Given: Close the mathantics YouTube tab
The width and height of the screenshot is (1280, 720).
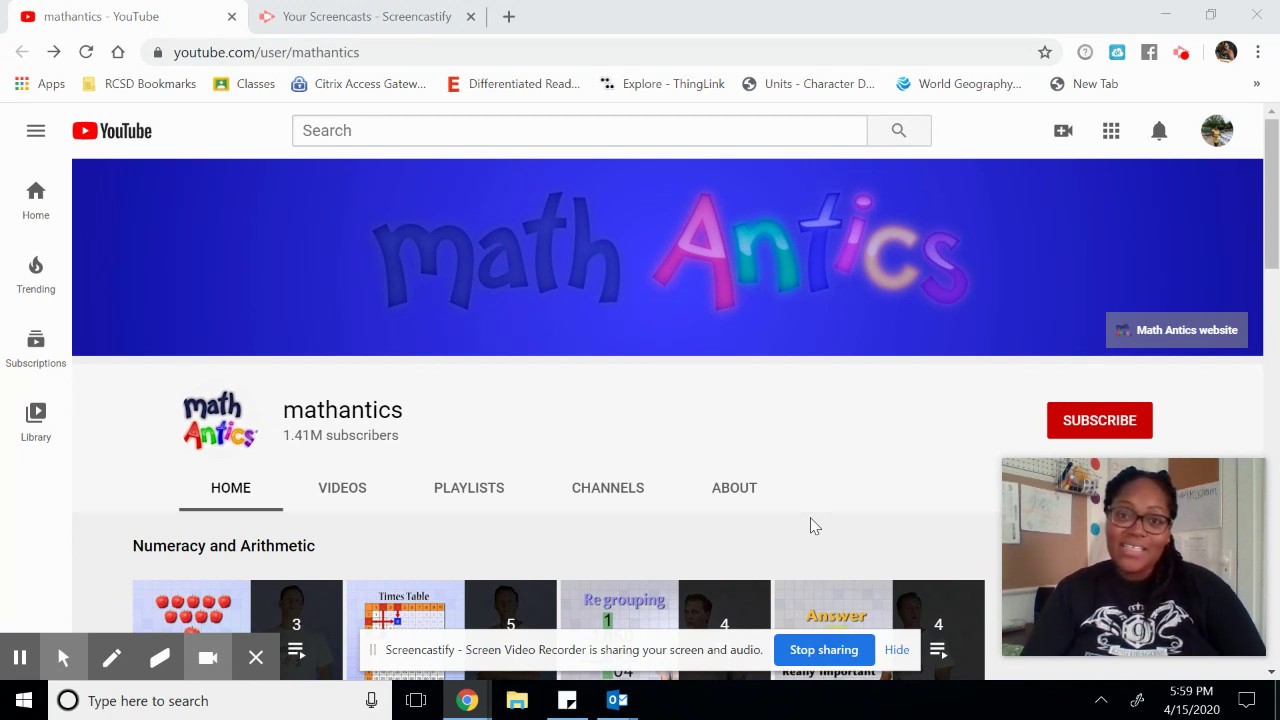Looking at the screenshot, I should [232, 17].
